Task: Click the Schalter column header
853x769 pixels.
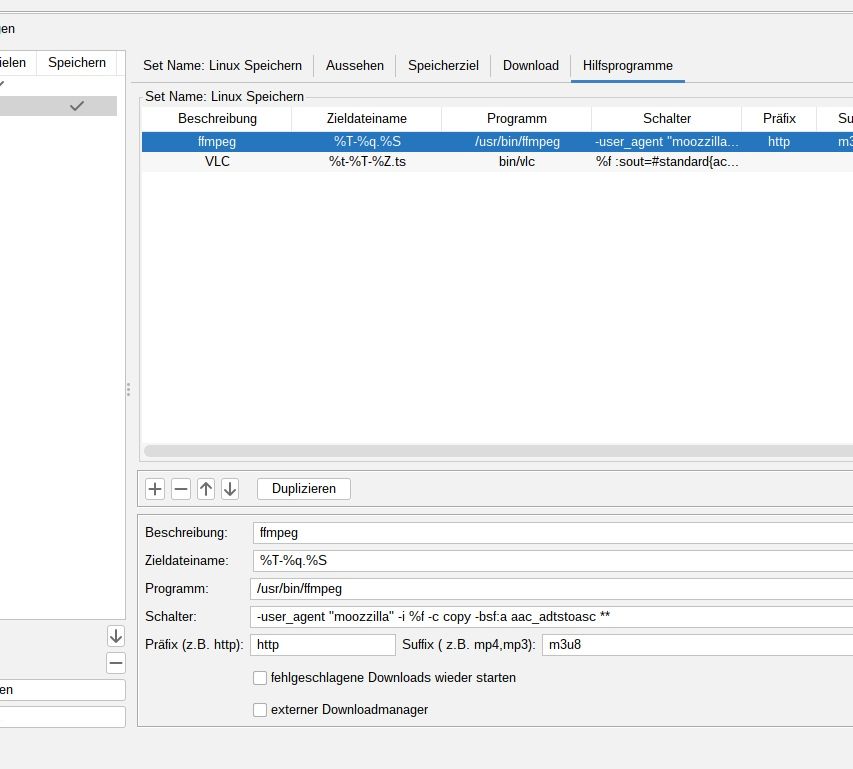Action: [x=667, y=119]
